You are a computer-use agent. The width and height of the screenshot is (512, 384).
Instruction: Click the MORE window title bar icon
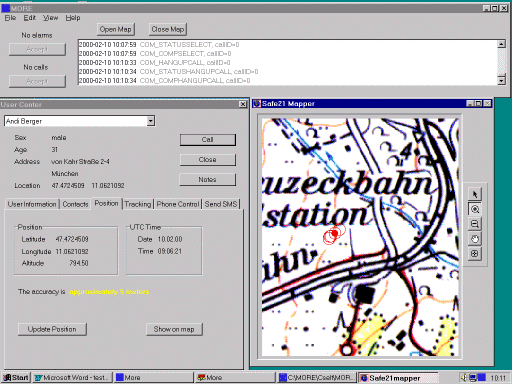coord(6,8)
